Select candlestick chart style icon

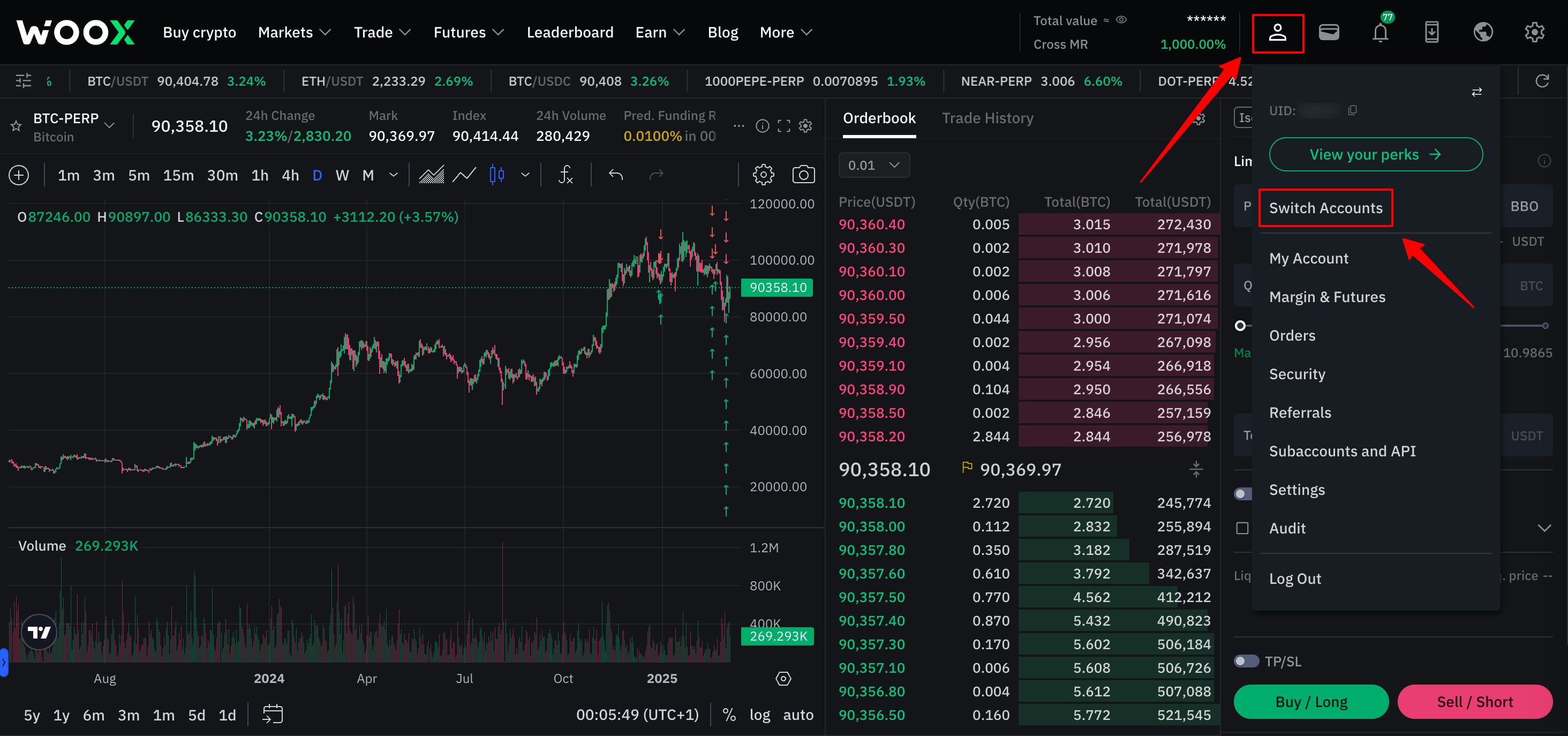(x=497, y=175)
